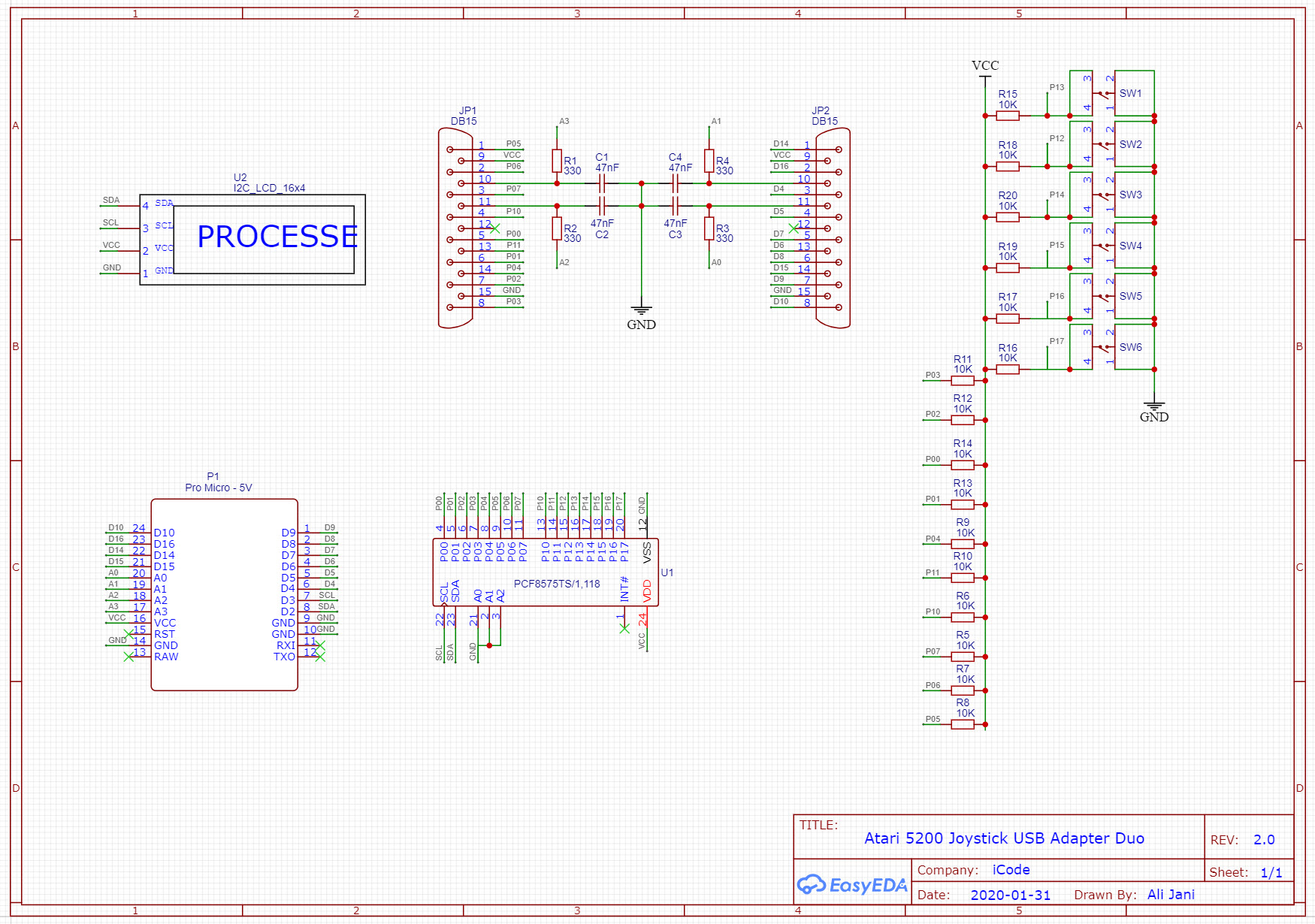
Task: Select the Pro Micro - 5V module P1
Action: pos(224,594)
